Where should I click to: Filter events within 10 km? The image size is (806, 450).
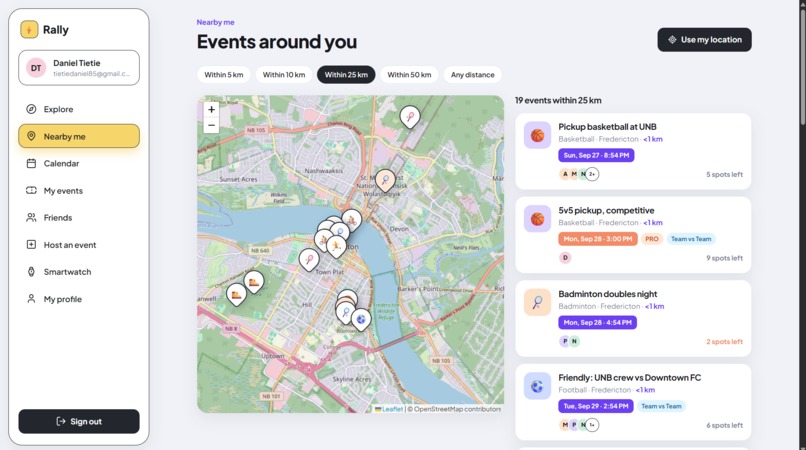click(284, 75)
